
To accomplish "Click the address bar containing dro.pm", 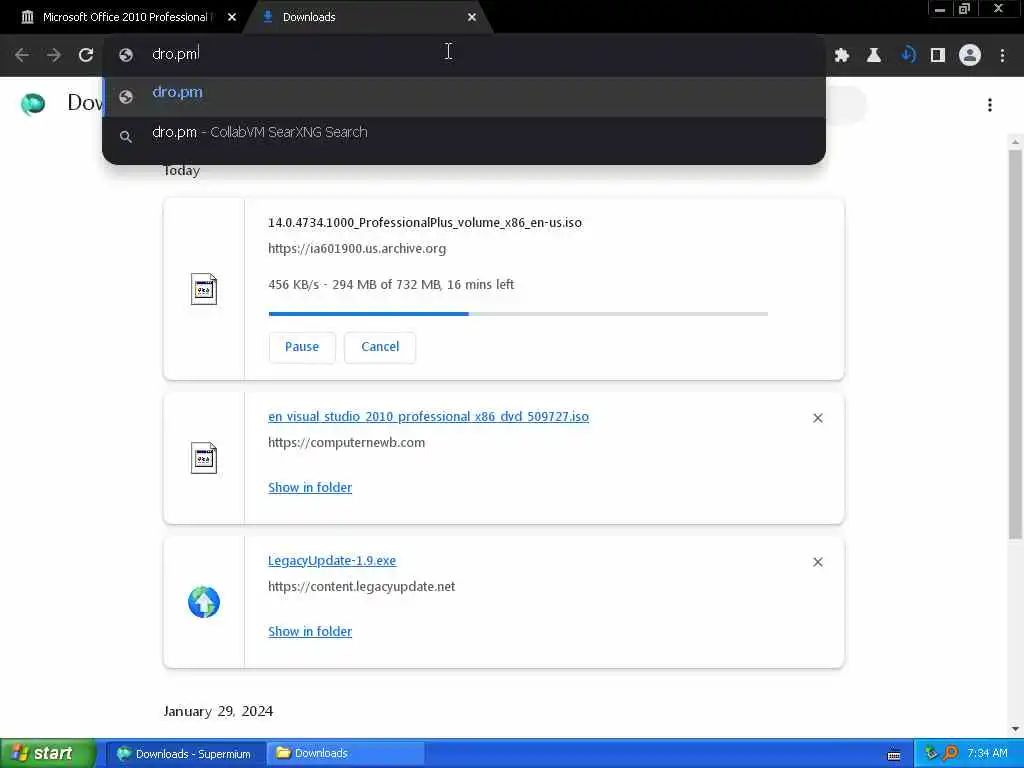I will (464, 54).
